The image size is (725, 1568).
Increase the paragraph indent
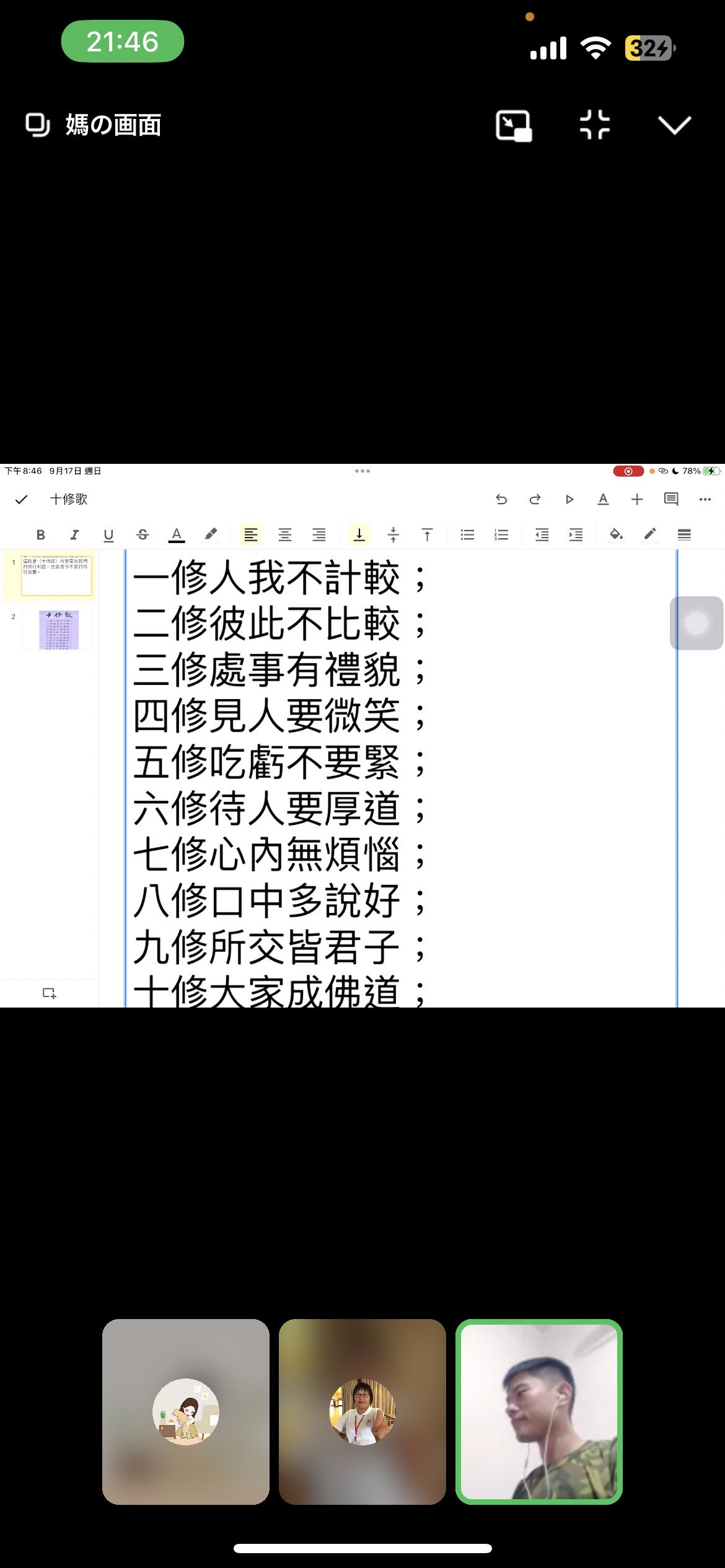tap(576, 535)
